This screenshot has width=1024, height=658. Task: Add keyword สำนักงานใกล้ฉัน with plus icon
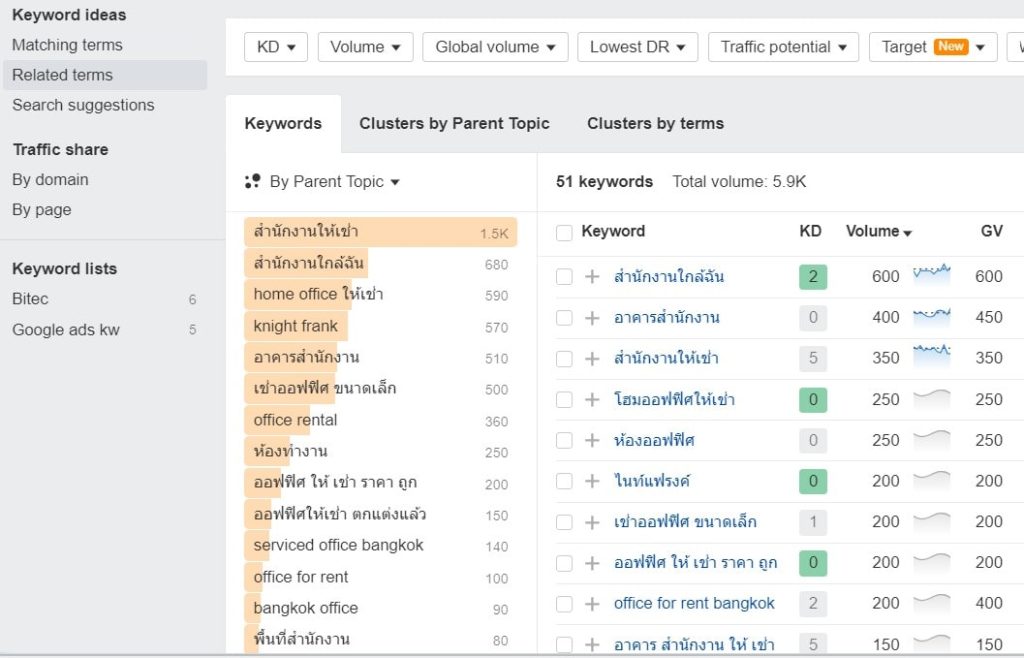(x=592, y=277)
